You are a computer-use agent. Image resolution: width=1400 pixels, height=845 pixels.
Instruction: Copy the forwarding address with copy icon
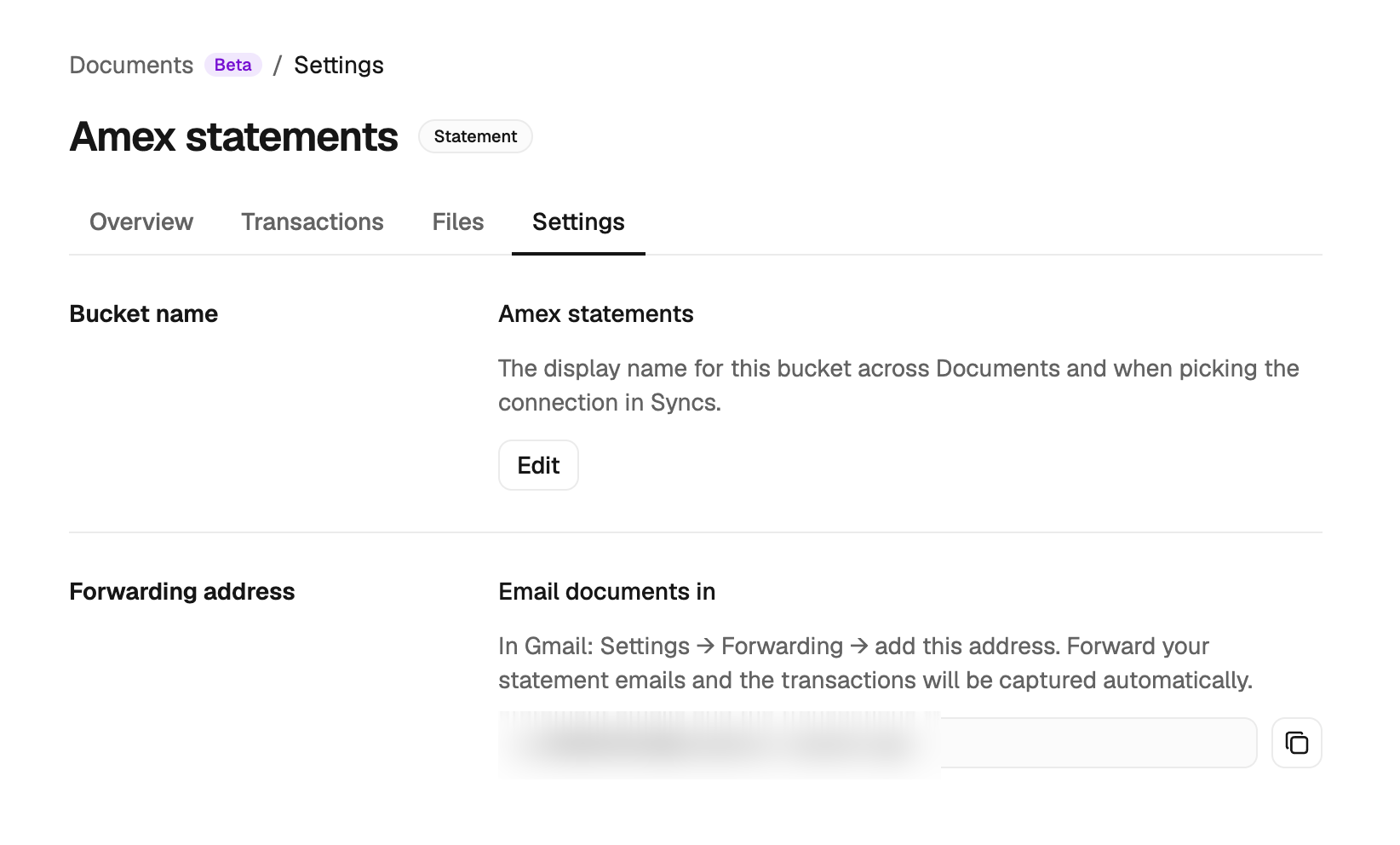(x=1296, y=743)
